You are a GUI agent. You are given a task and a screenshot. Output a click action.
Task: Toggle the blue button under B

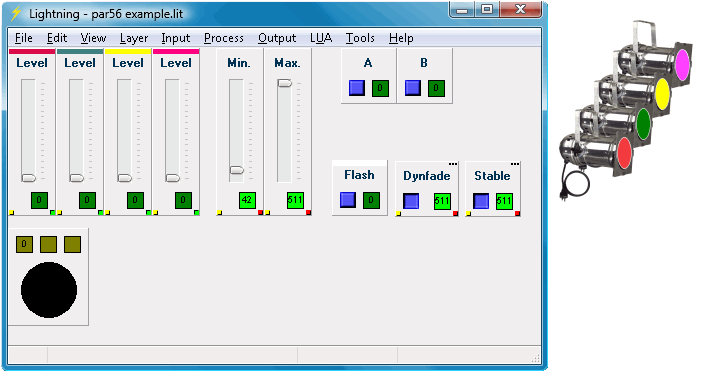pos(413,88)
